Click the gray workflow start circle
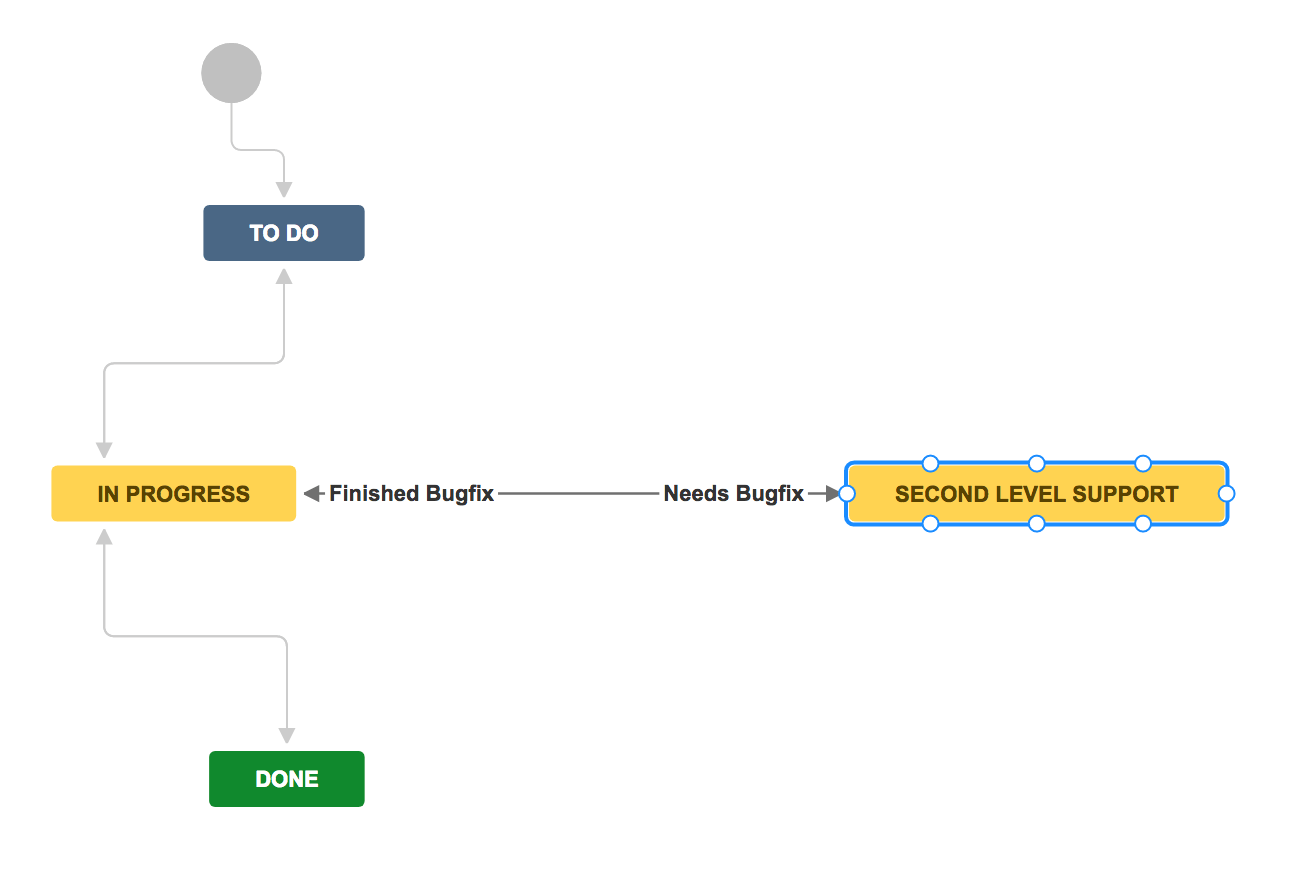Image resolution: width=1302 pixels, height=886 pixels. click(x=231, y=73)
